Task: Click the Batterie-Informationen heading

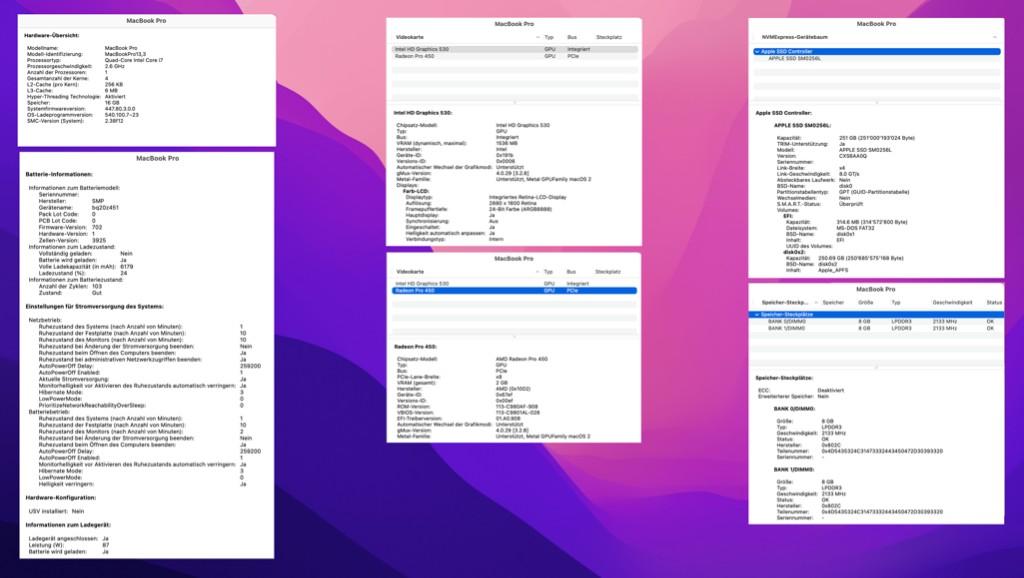Action: pyautogui.click(x=59, y=174)
